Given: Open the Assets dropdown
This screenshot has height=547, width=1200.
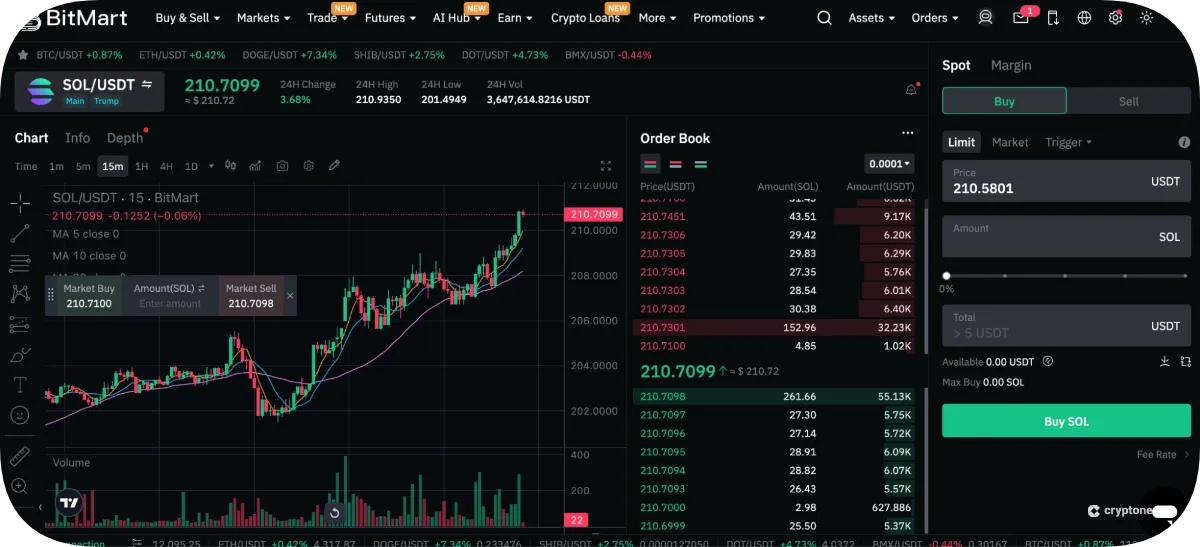Looking at the screenshot, I should (872, 18).
